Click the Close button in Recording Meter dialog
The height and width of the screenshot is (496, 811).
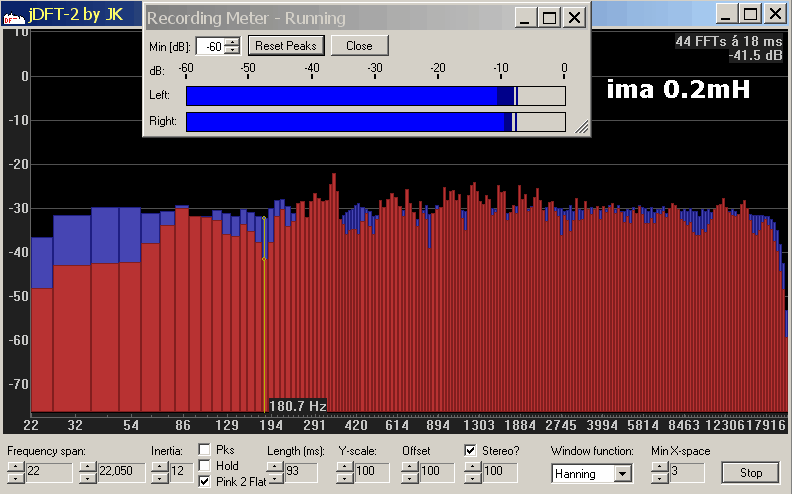tap(359, 46)
